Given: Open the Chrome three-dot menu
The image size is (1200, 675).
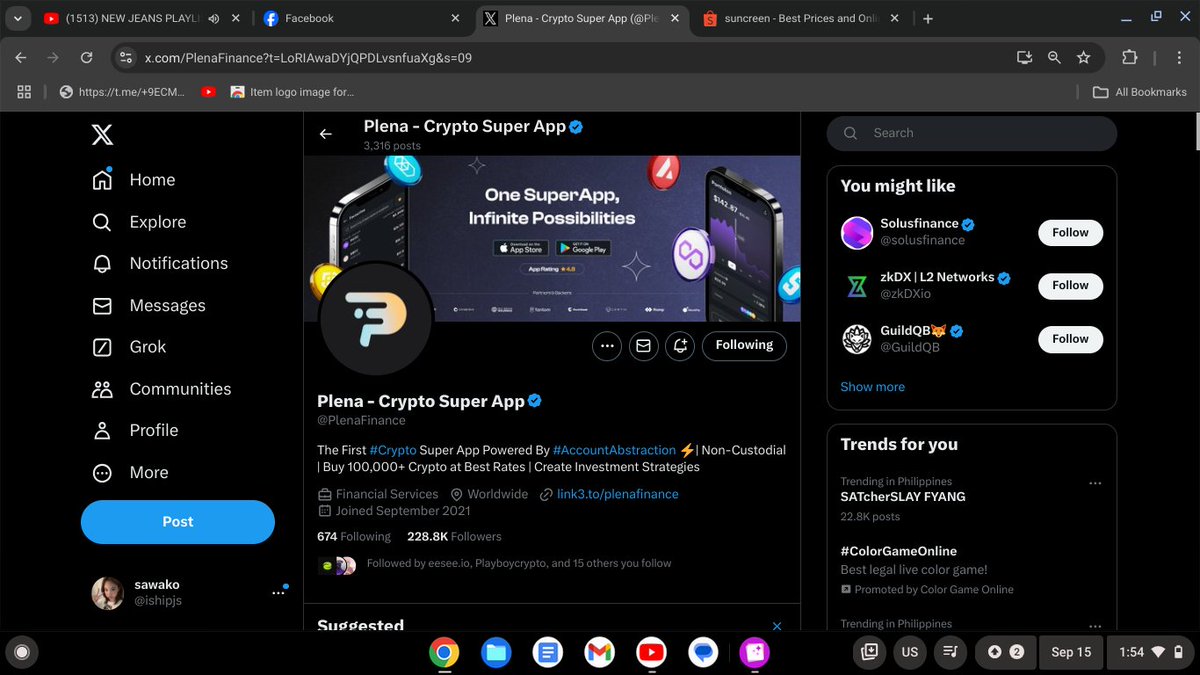Looking at the screenshot, I should pyautogui.click(x=1180, y=58).
